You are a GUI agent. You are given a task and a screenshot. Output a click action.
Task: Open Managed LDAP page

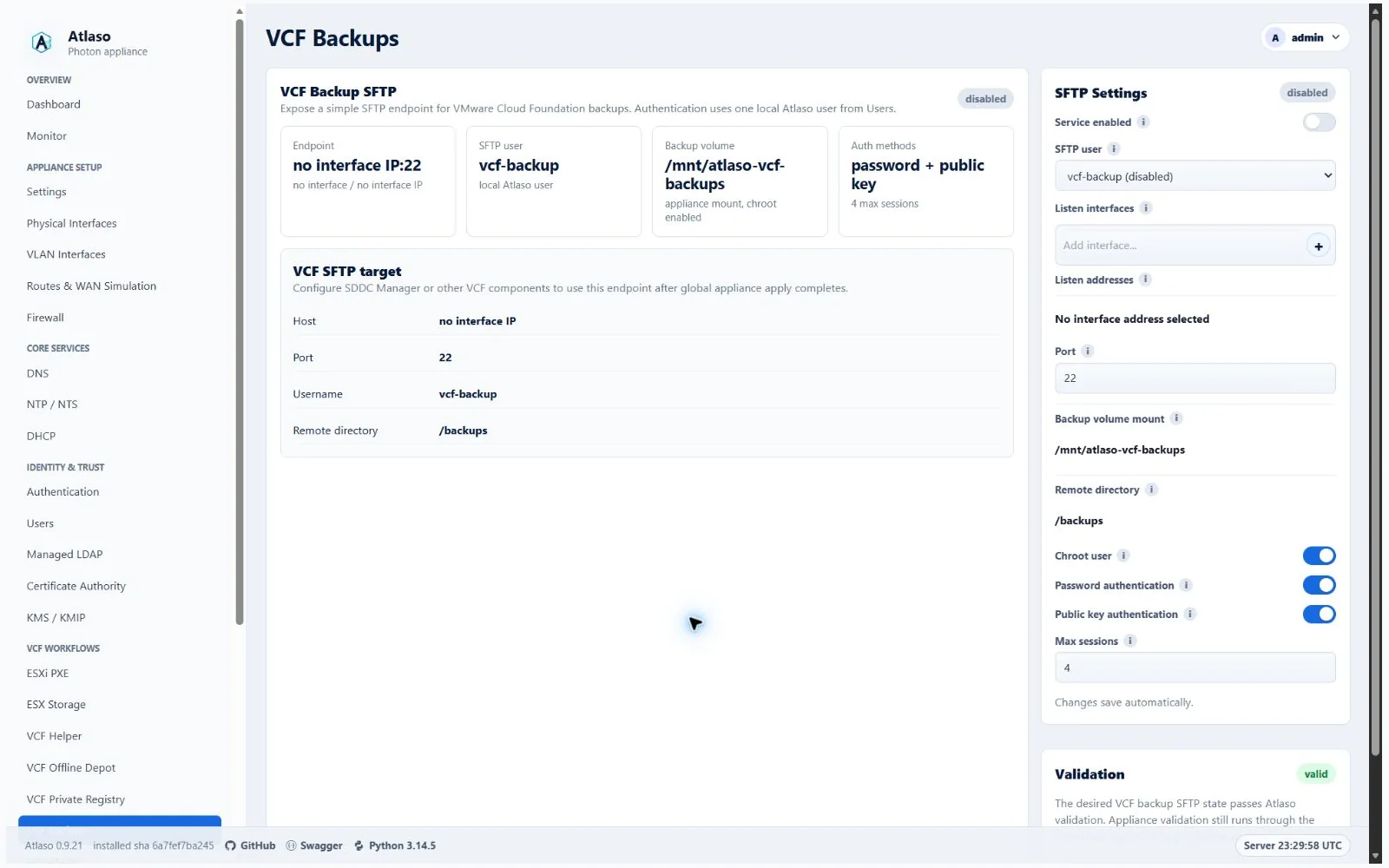tap(64, 555)
